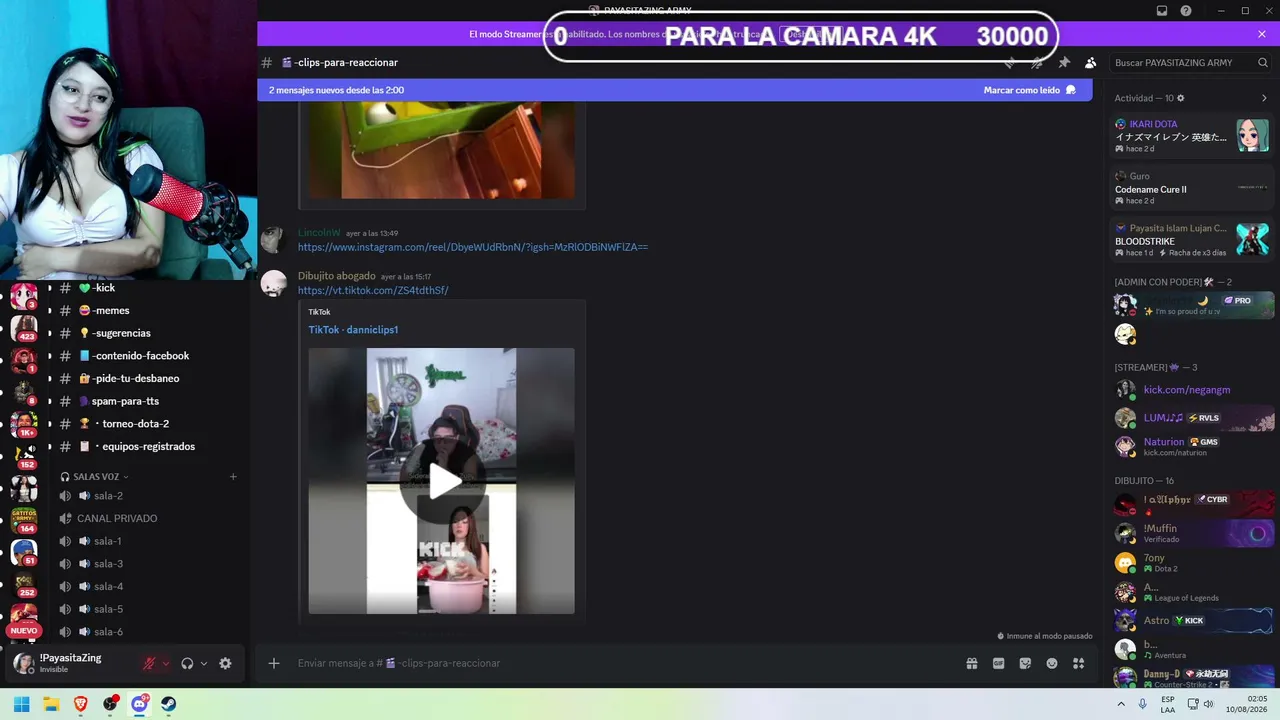Click Marcar como leído
The height and width of the screenshot is (720, 1280).
tap(1030, 90)
